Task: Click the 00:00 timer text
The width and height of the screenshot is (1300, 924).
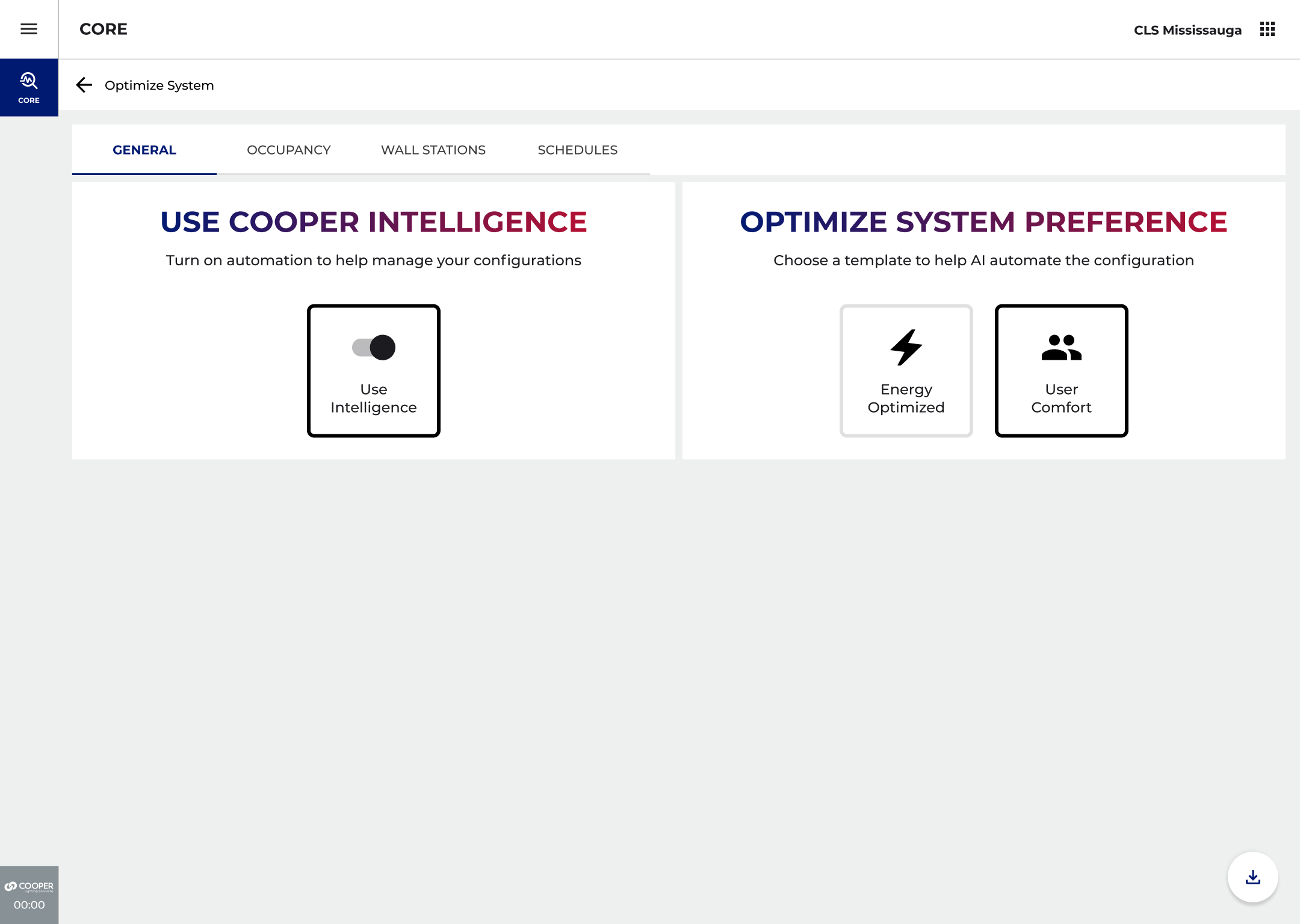Action: 29,905
